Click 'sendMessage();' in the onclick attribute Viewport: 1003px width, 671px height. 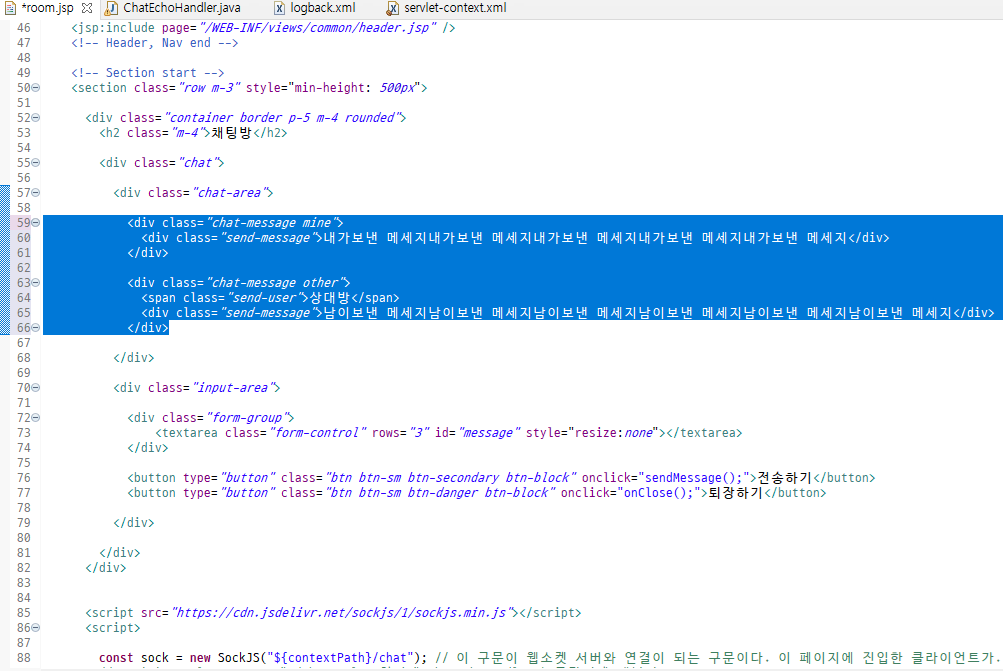point(693,478)
